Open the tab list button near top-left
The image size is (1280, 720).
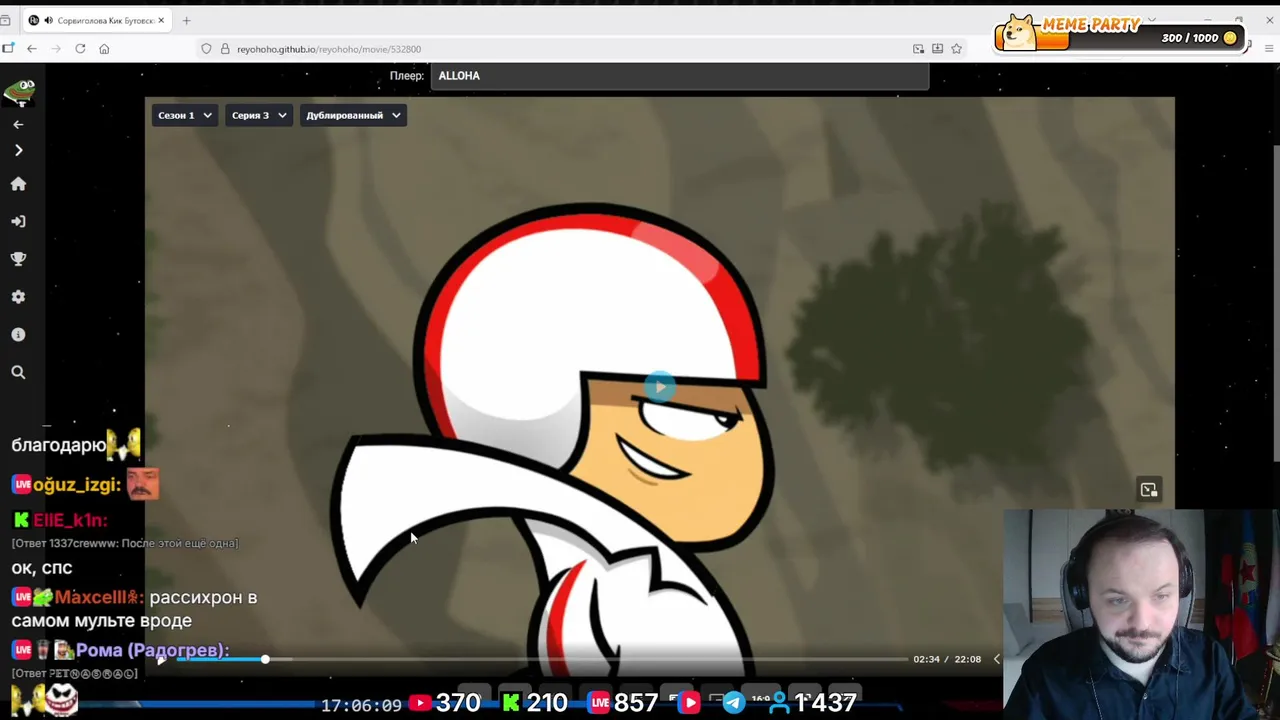pyautogui.click(x=5, y=20)
